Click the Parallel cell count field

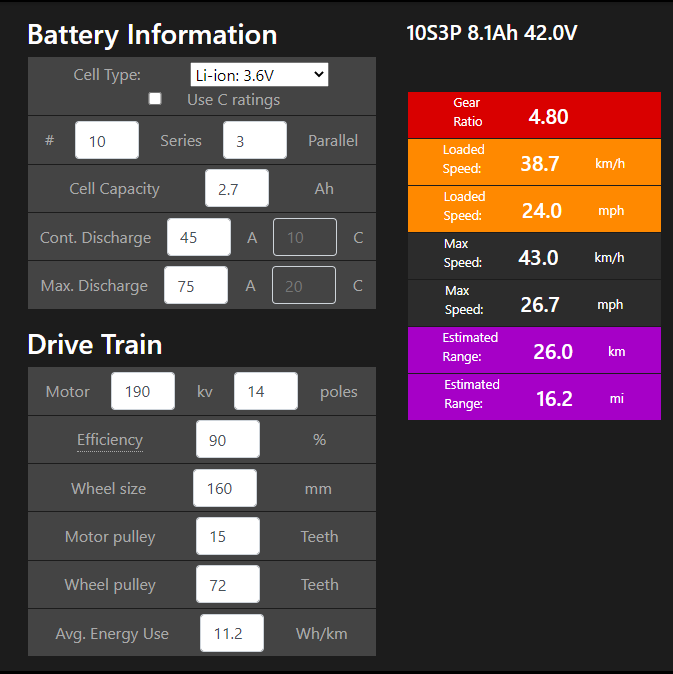(x=255, y=141)
